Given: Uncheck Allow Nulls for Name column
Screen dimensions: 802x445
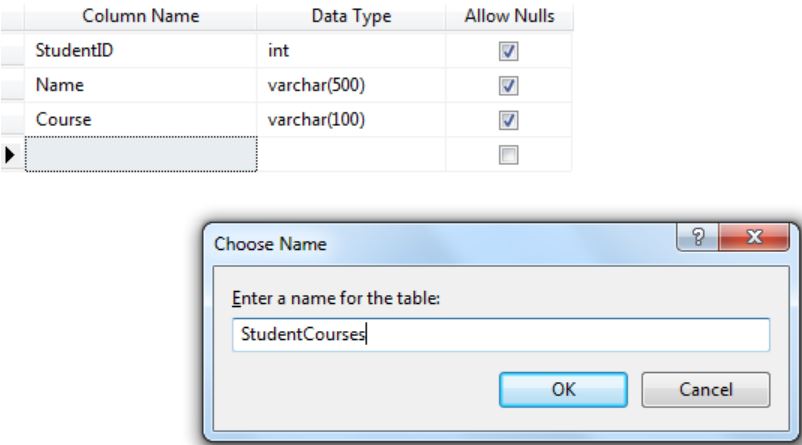Looking at the screenshot, I should click(508, 85).
